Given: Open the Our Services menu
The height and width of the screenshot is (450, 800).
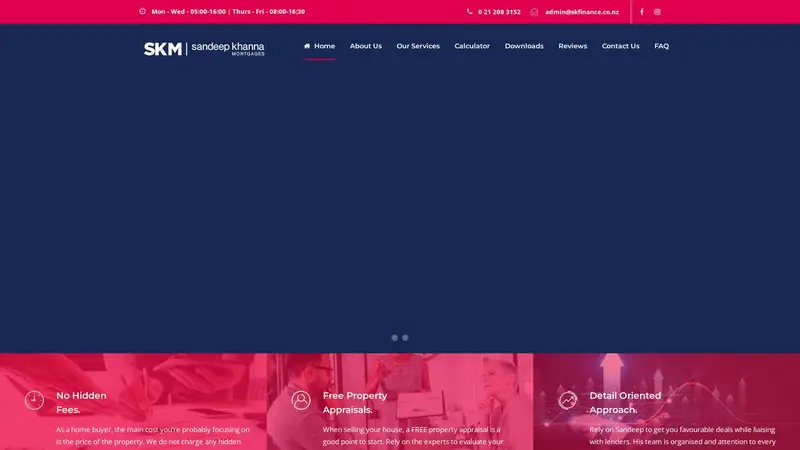Looking at the screenshot, I should [418, 46].
